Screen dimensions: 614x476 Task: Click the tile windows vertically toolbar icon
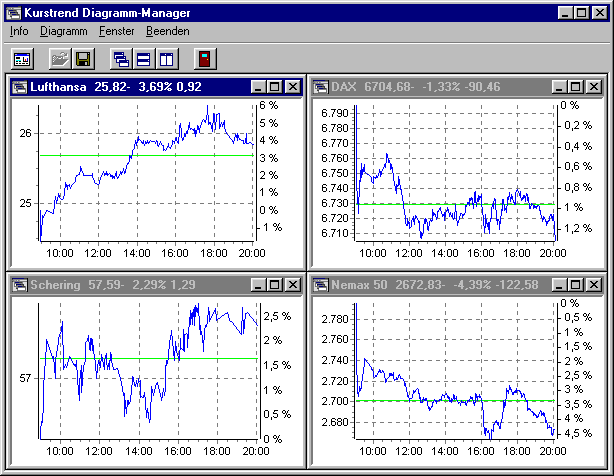[167, 59]
